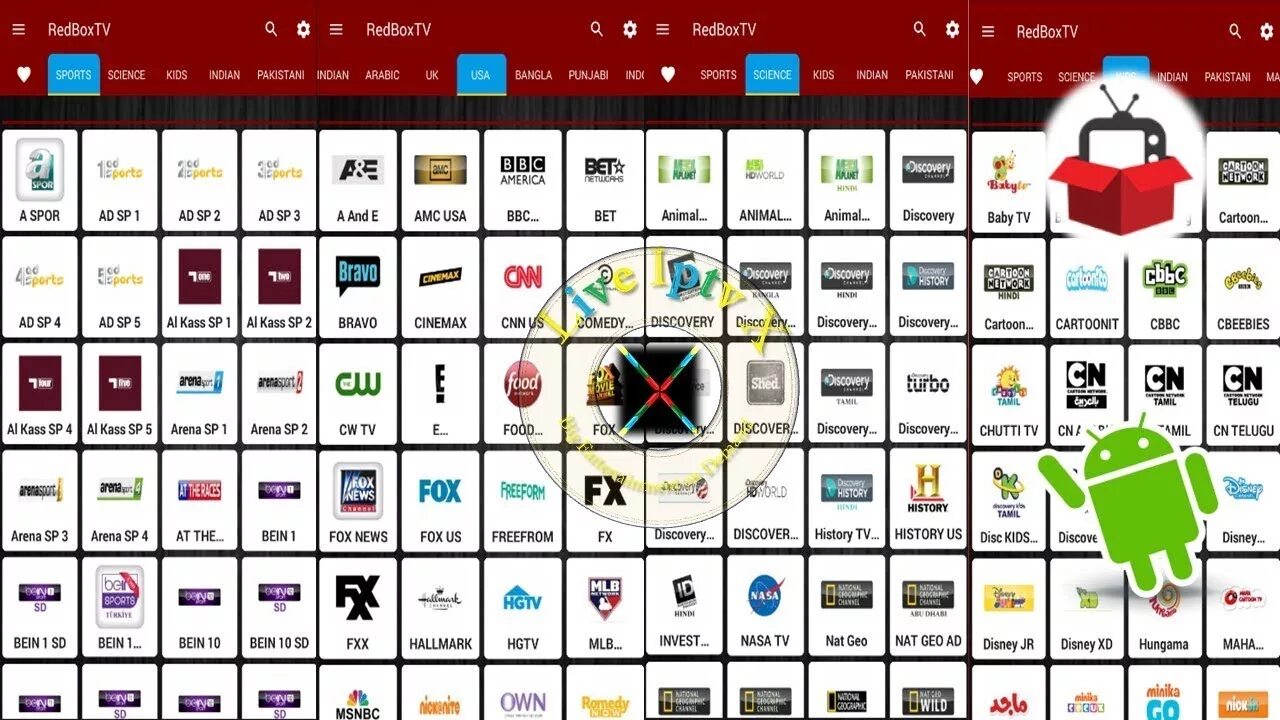Screen dimensions: 1280x720
Task: Select the AD SP 3 channel tile
Action: coord(280,181)
